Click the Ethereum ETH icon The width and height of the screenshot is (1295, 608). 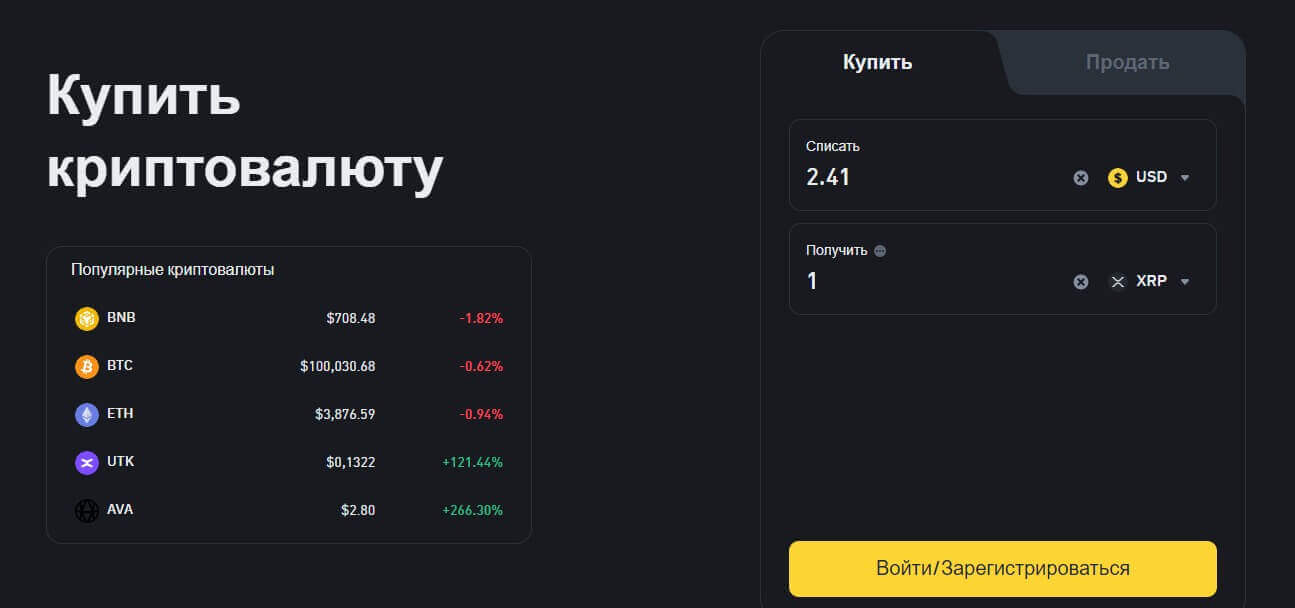[x=87, y=414]
